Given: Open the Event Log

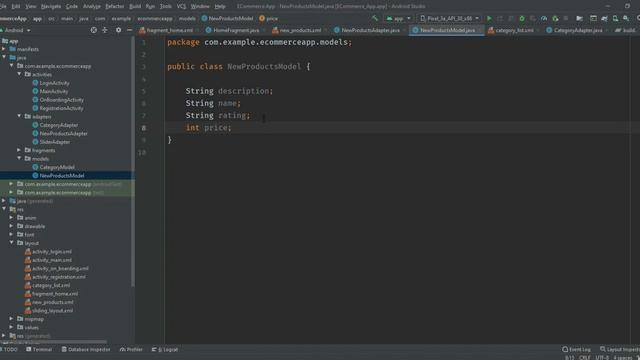Looking at the screenshot, I should 576,349.
